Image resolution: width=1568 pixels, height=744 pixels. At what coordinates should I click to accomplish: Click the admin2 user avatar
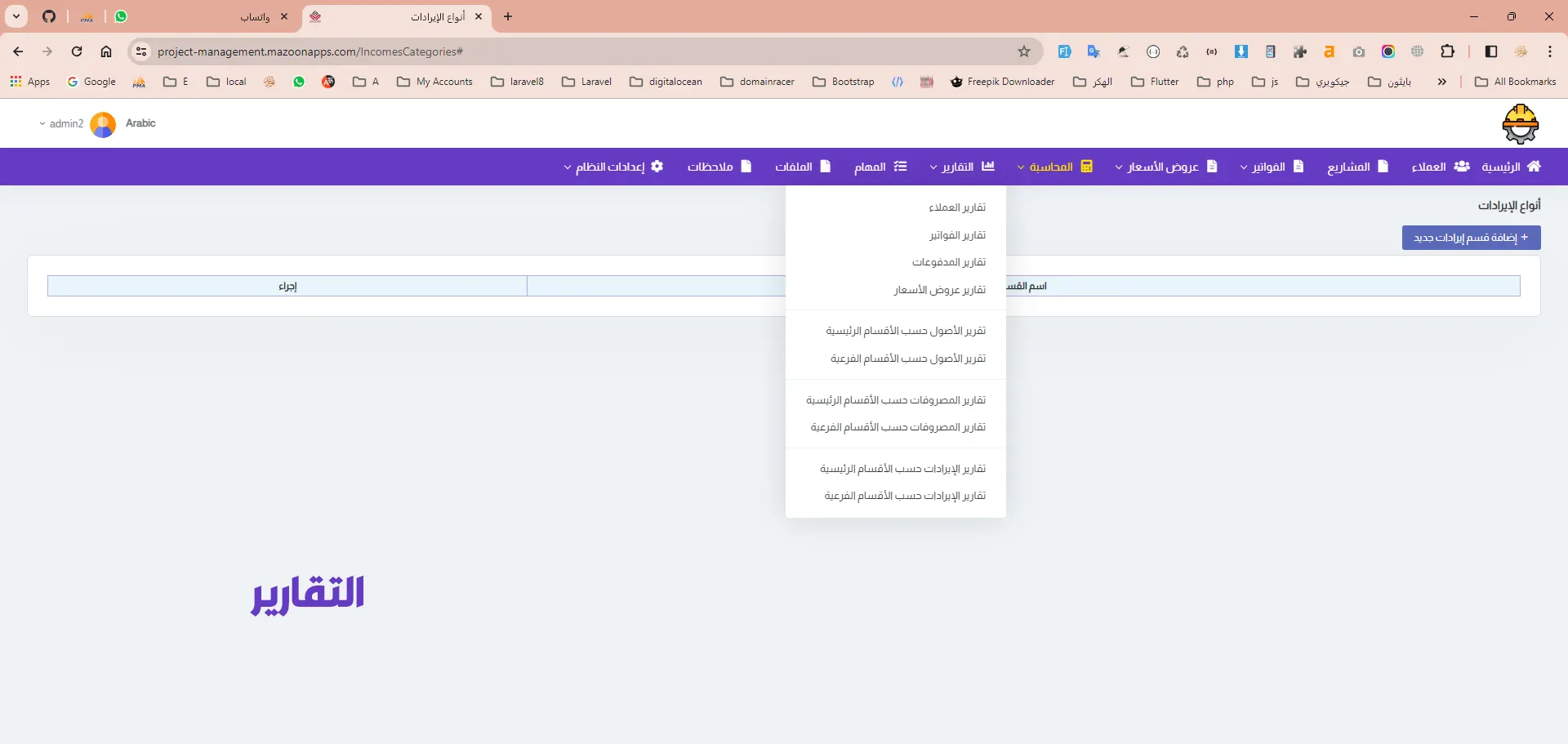click(x=103, y=124)
